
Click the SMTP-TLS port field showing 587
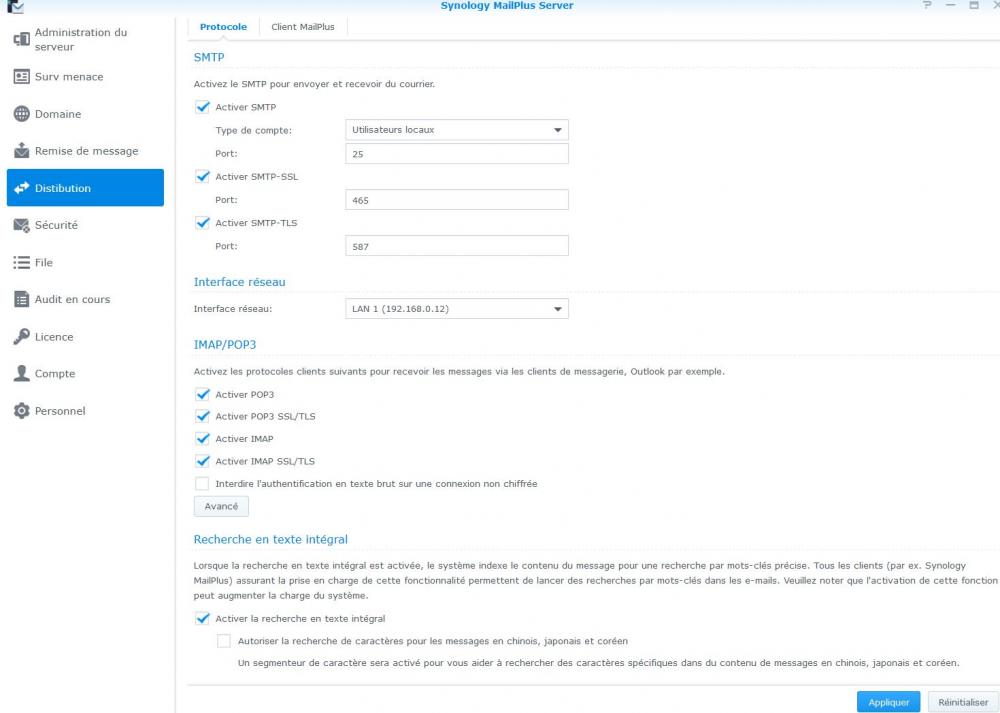click(457, 246)
